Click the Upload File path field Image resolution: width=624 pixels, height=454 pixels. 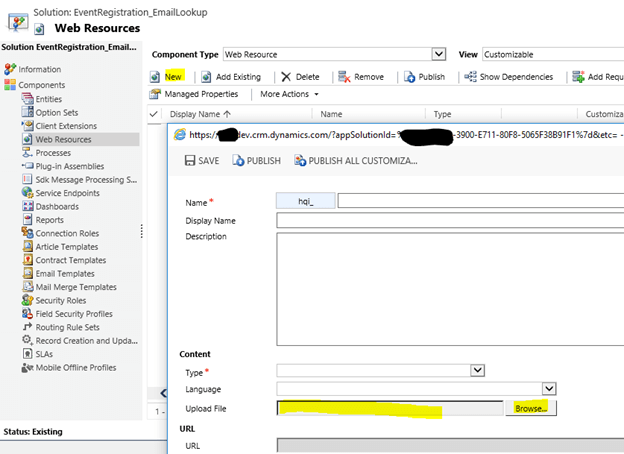(390, 408)
